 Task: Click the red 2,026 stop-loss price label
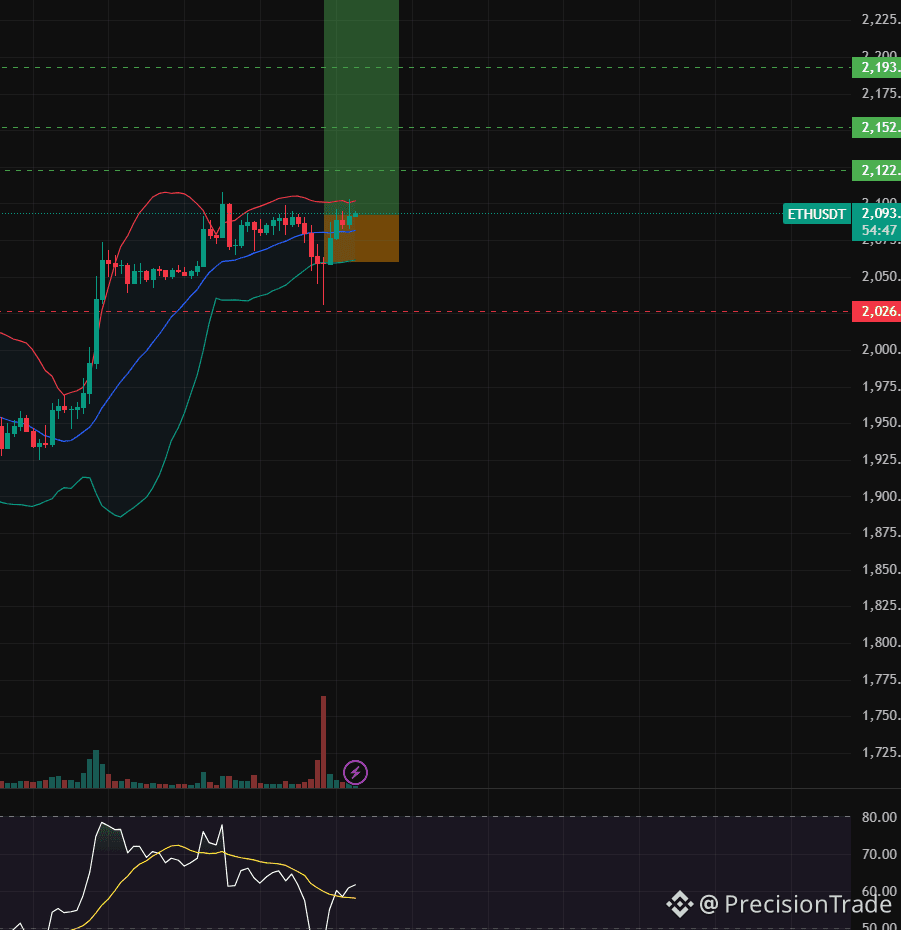[x=876, y=311]
